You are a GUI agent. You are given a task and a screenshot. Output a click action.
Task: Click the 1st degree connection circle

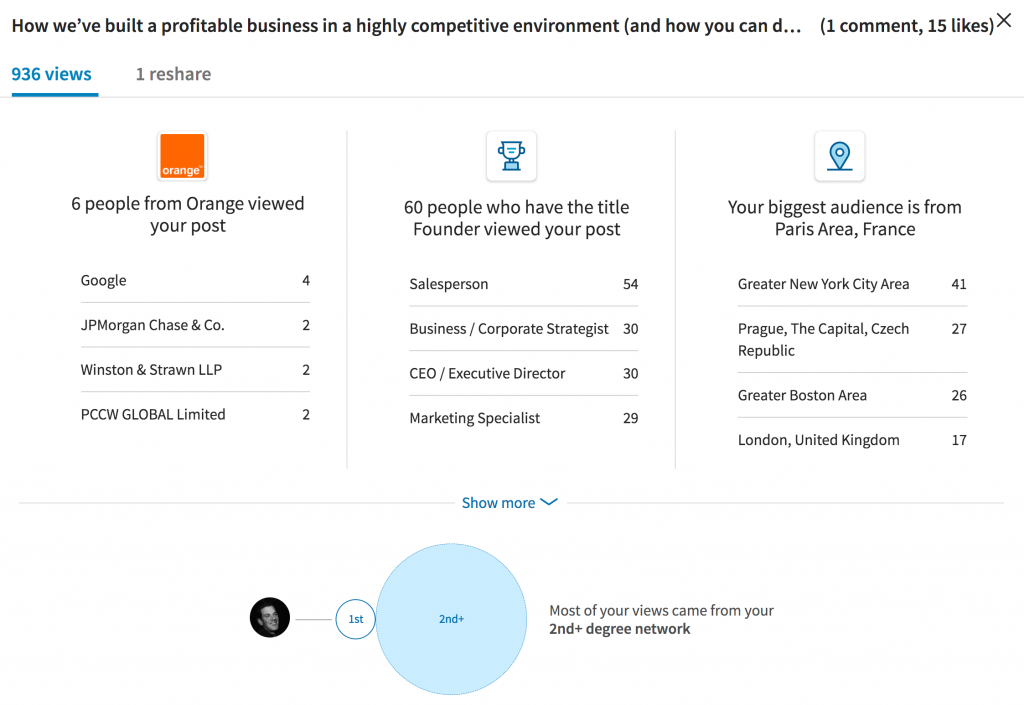pyautogui.click(x=355, y=619)
